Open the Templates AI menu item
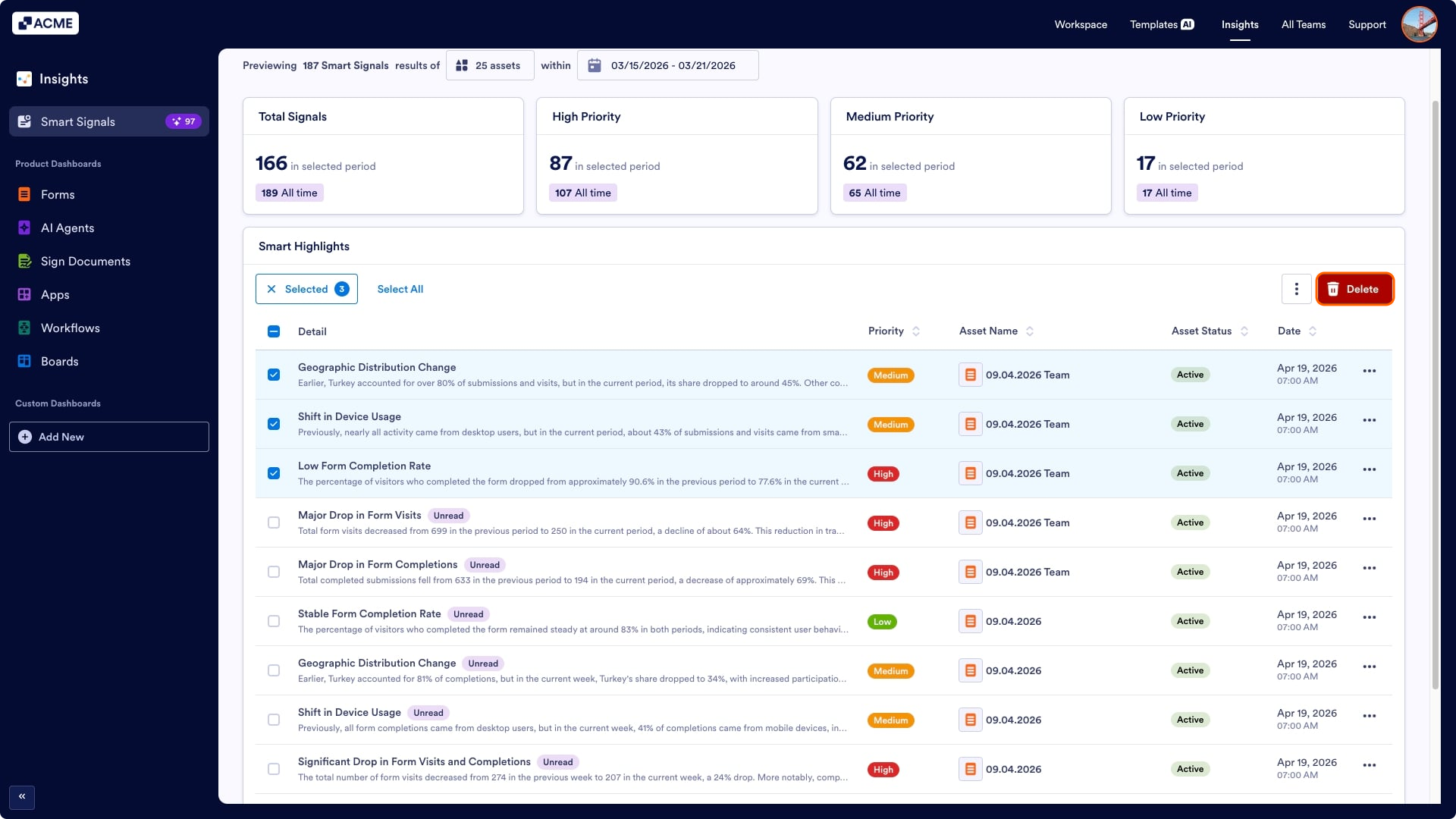The width and height of the screenshot is (1456, 819). [1161, 24]
